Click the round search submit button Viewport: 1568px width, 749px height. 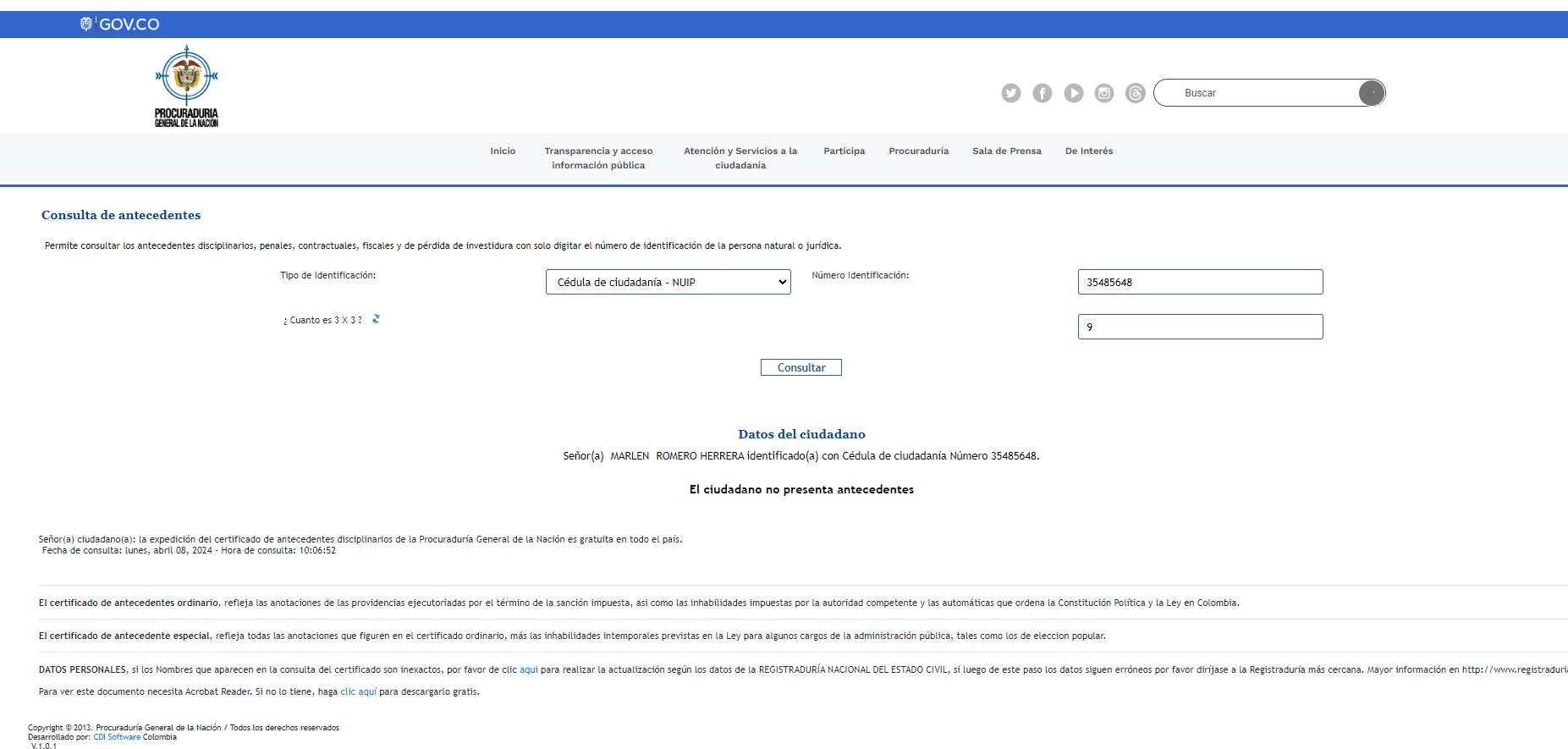(1371, 93)
